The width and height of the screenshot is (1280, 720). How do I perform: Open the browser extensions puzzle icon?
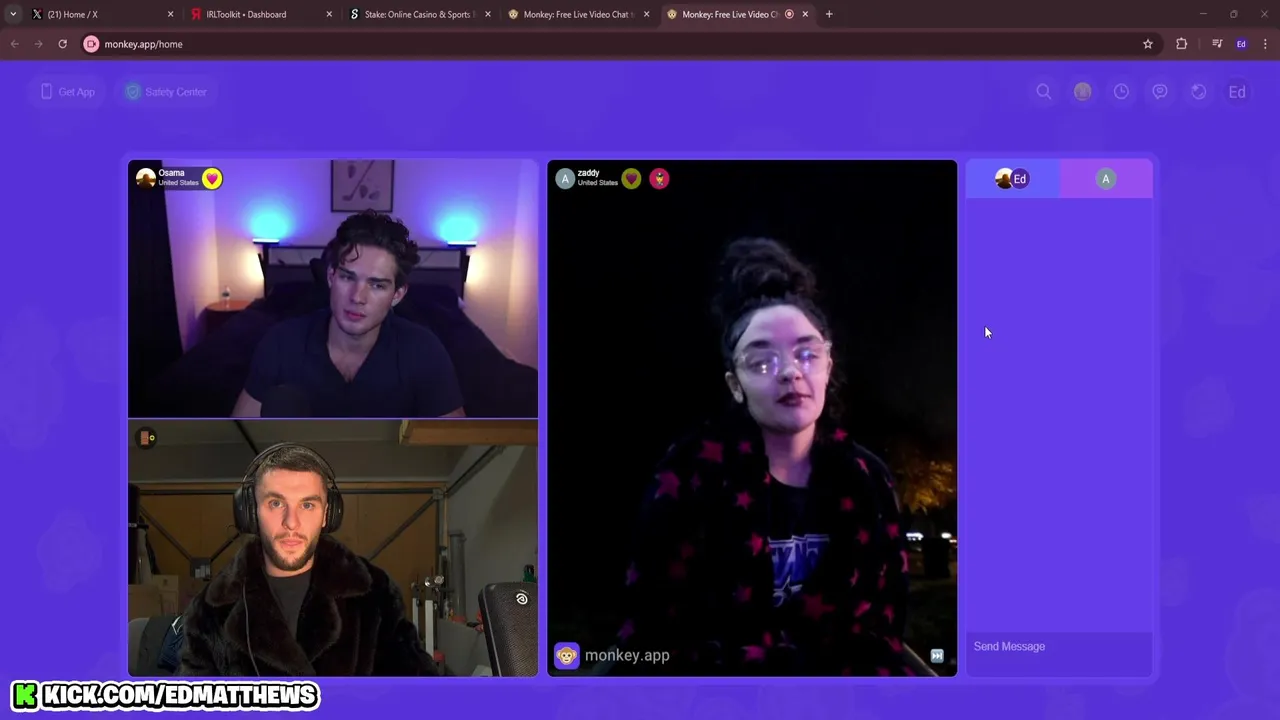[1182, 44]
